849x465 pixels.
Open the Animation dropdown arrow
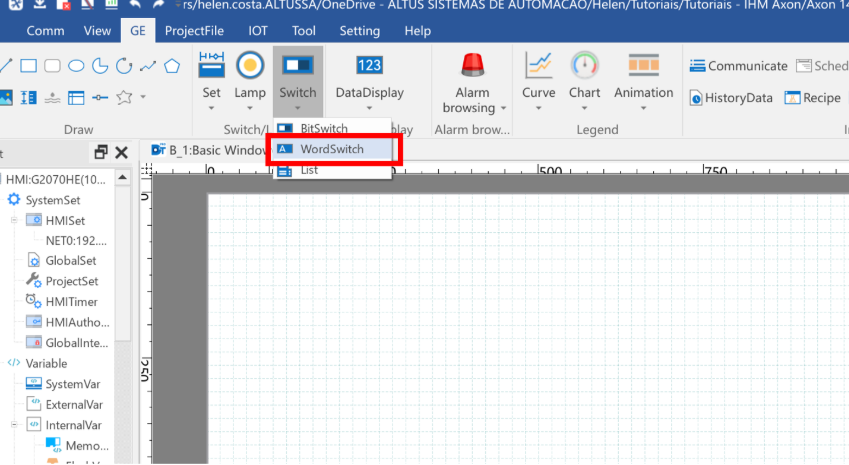[643, 108]
